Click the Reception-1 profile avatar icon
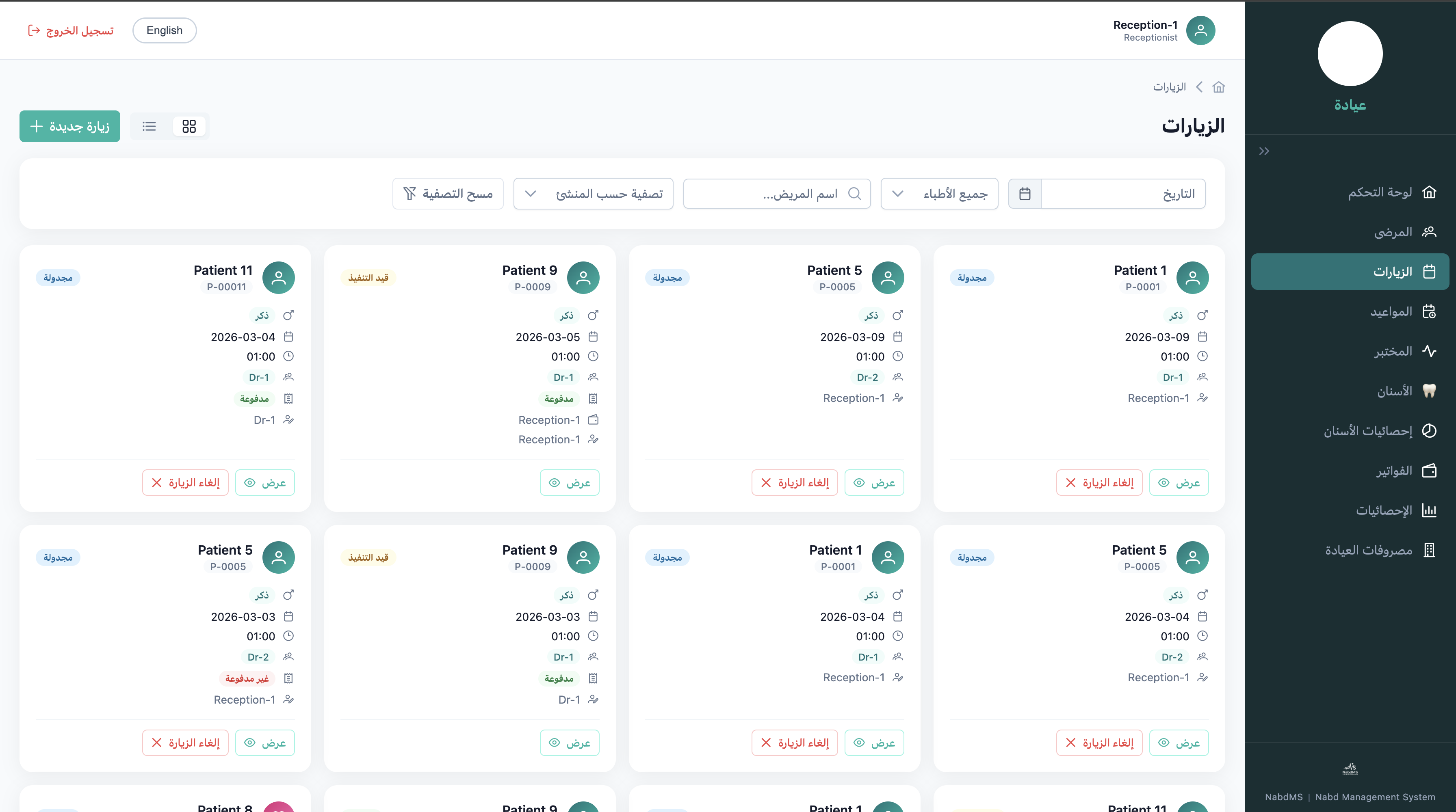 1200,30
